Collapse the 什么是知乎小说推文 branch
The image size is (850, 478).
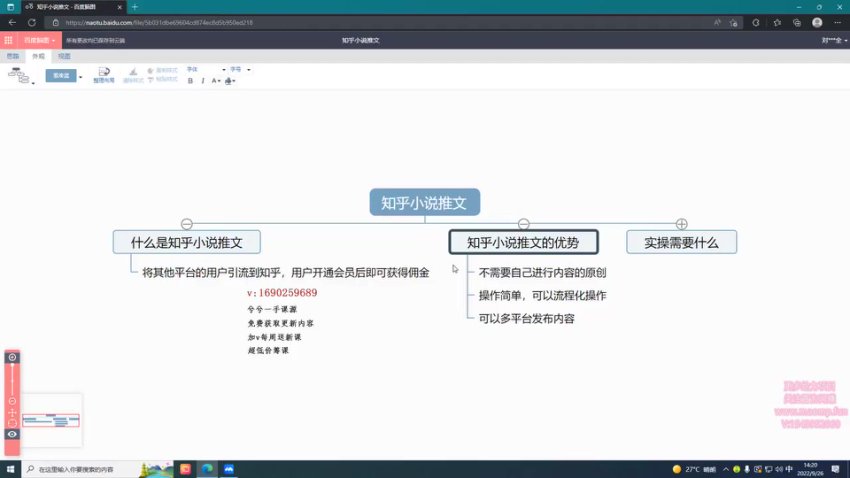tap(186, 224)
